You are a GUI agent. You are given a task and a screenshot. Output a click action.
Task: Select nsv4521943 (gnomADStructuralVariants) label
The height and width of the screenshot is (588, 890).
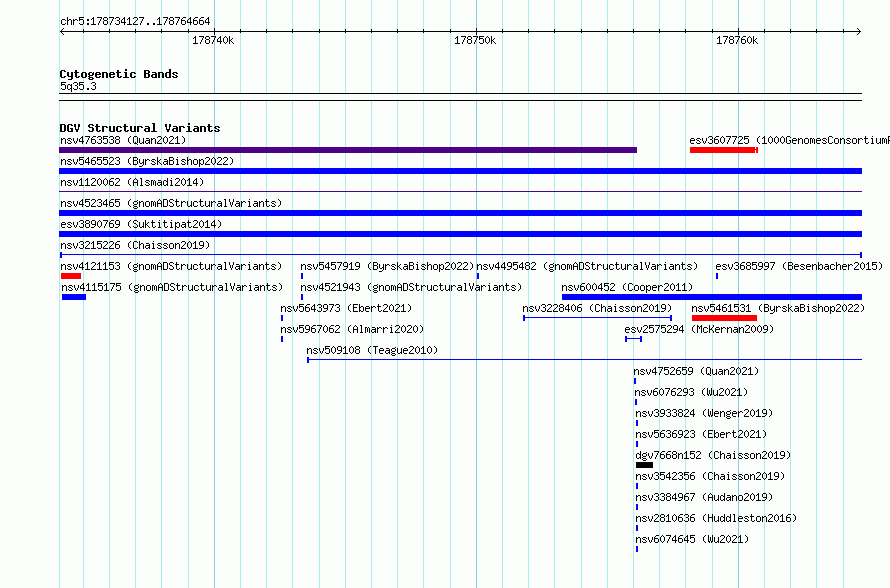click(x=411, y=287)
